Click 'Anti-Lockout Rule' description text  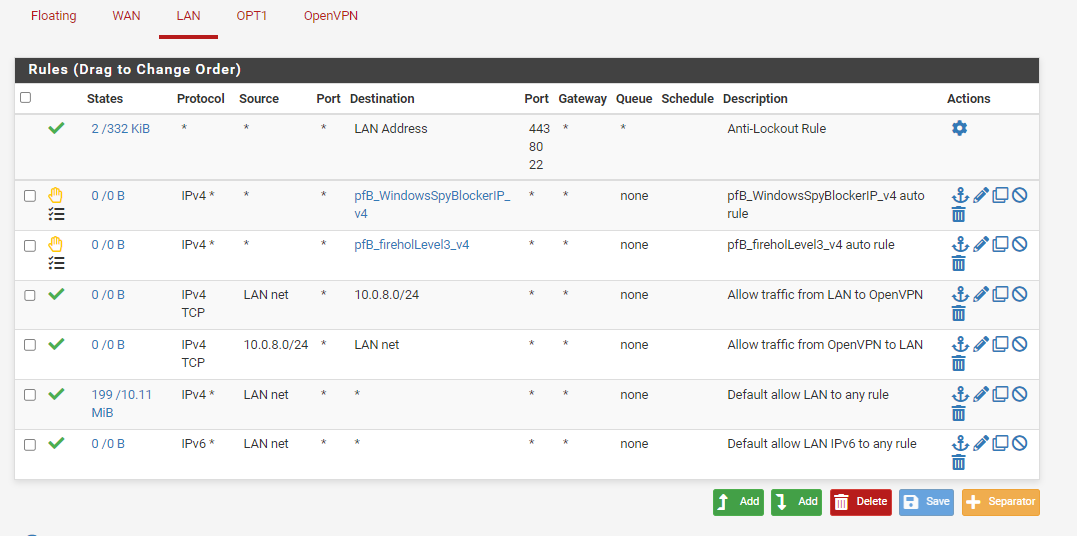pos(776,129)
